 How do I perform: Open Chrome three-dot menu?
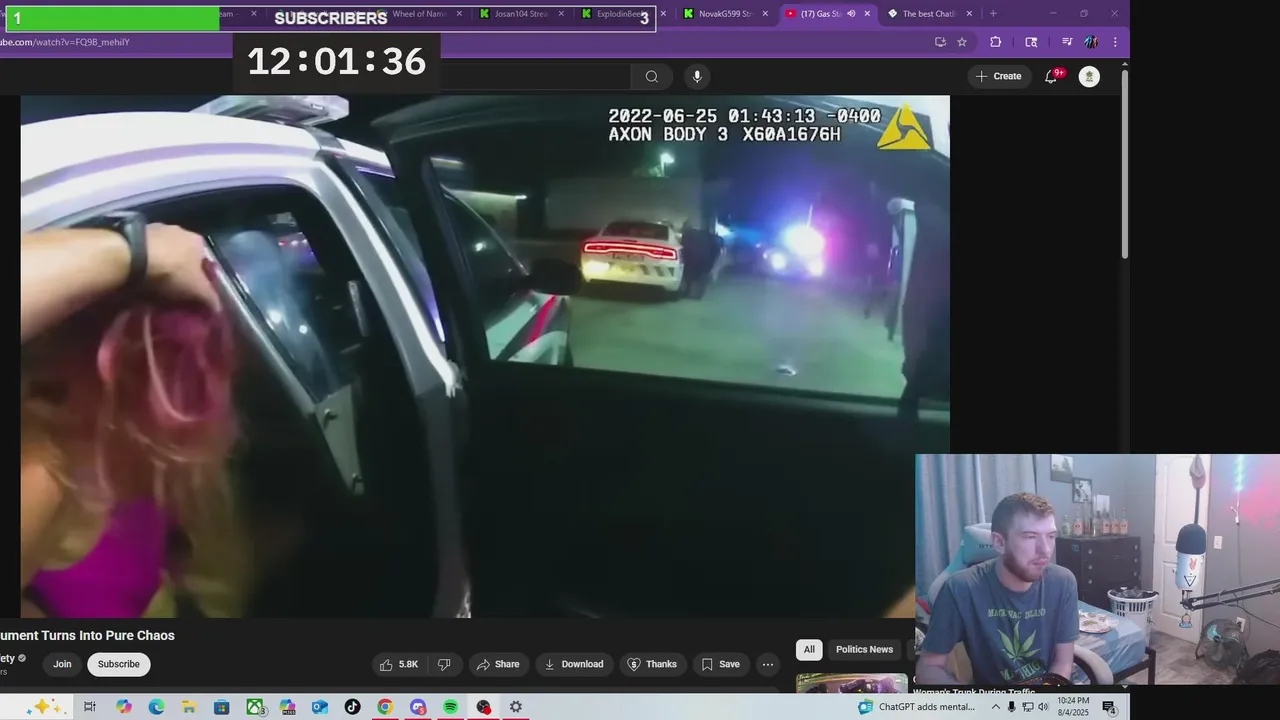point(1115,42)
